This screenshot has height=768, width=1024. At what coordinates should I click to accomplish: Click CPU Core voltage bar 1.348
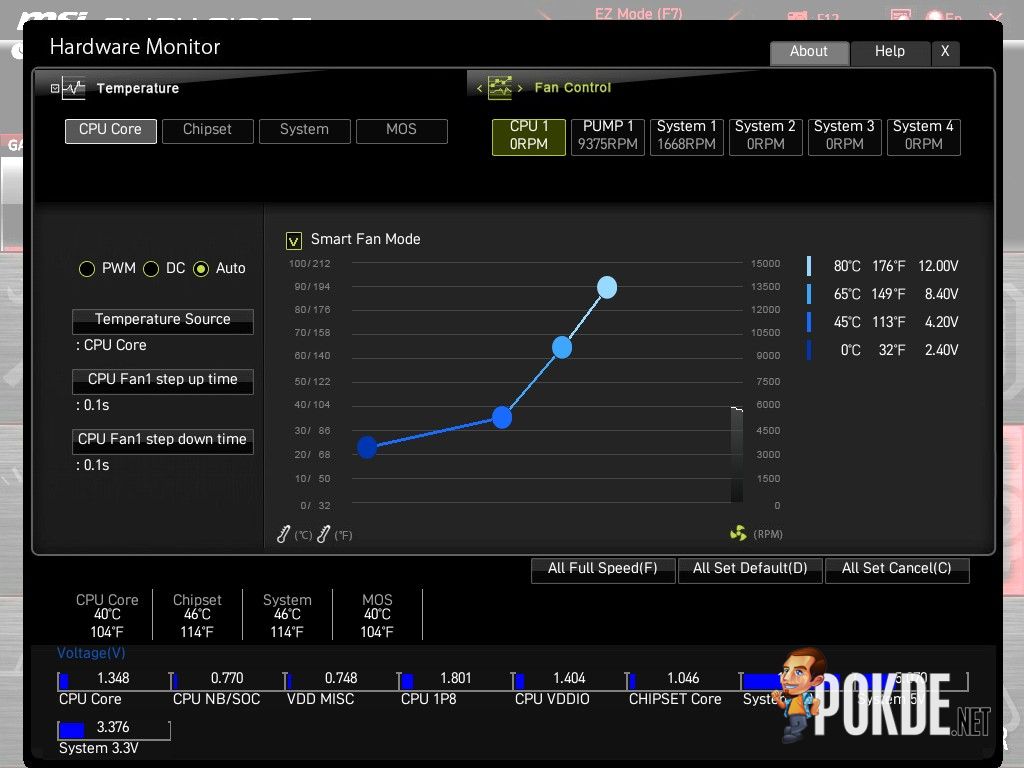114,680
